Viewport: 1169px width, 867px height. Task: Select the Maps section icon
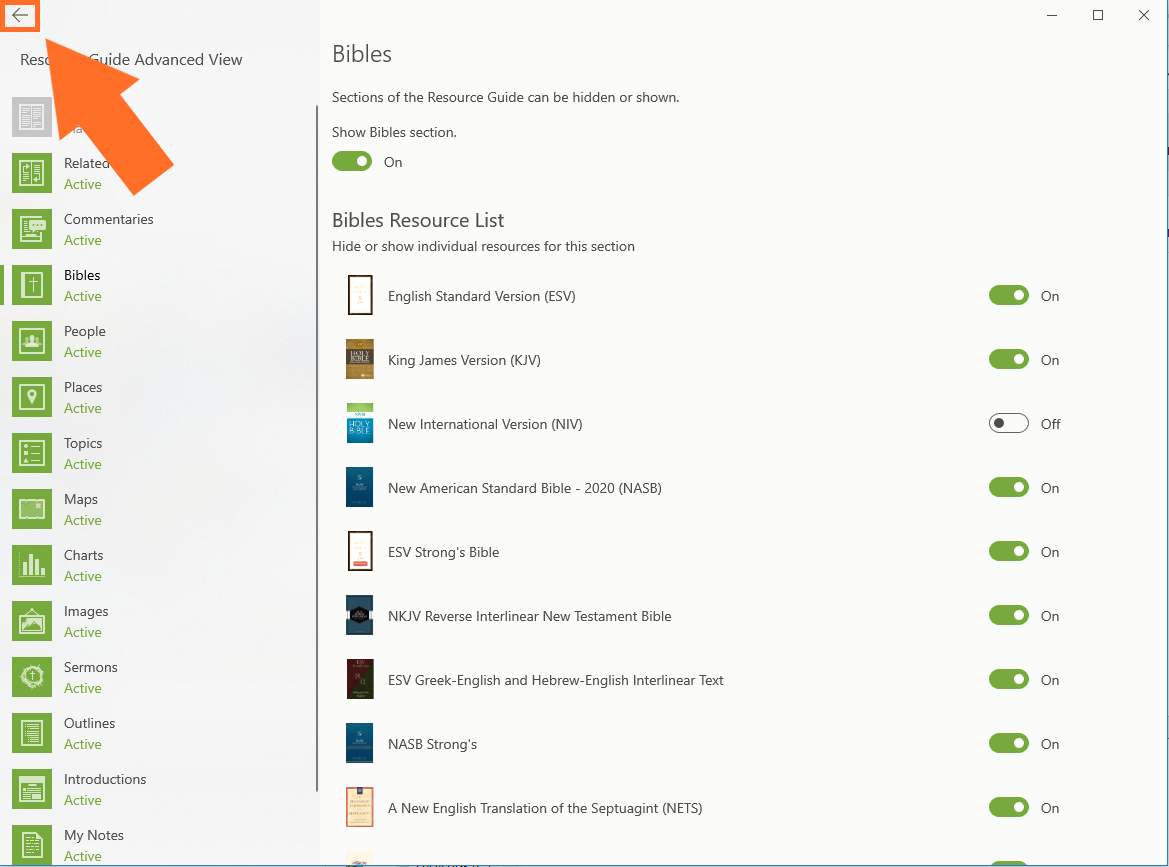click(32, 509)
